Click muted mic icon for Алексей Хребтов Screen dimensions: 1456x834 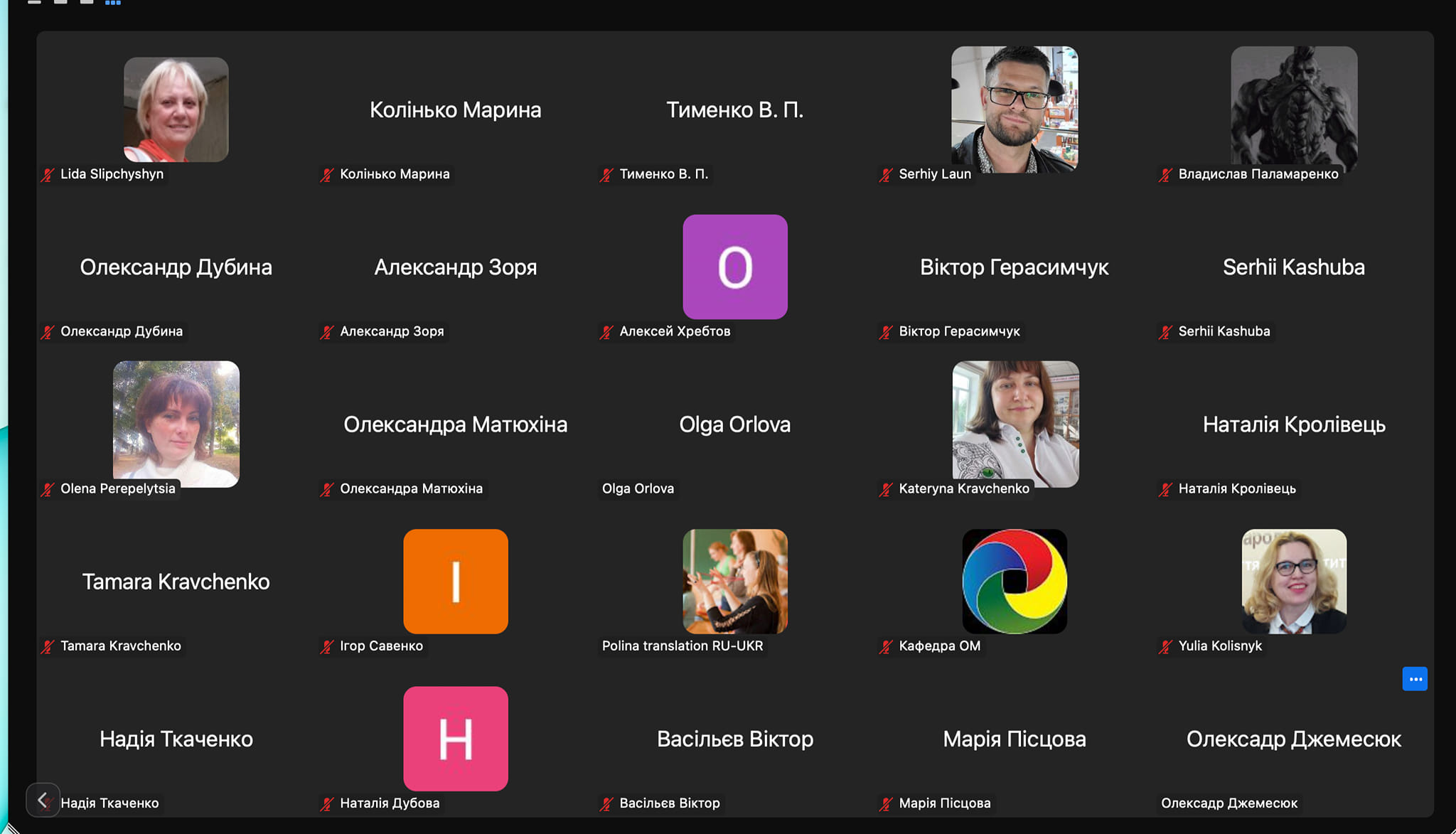pyautogui.click(x=606, y=332)
